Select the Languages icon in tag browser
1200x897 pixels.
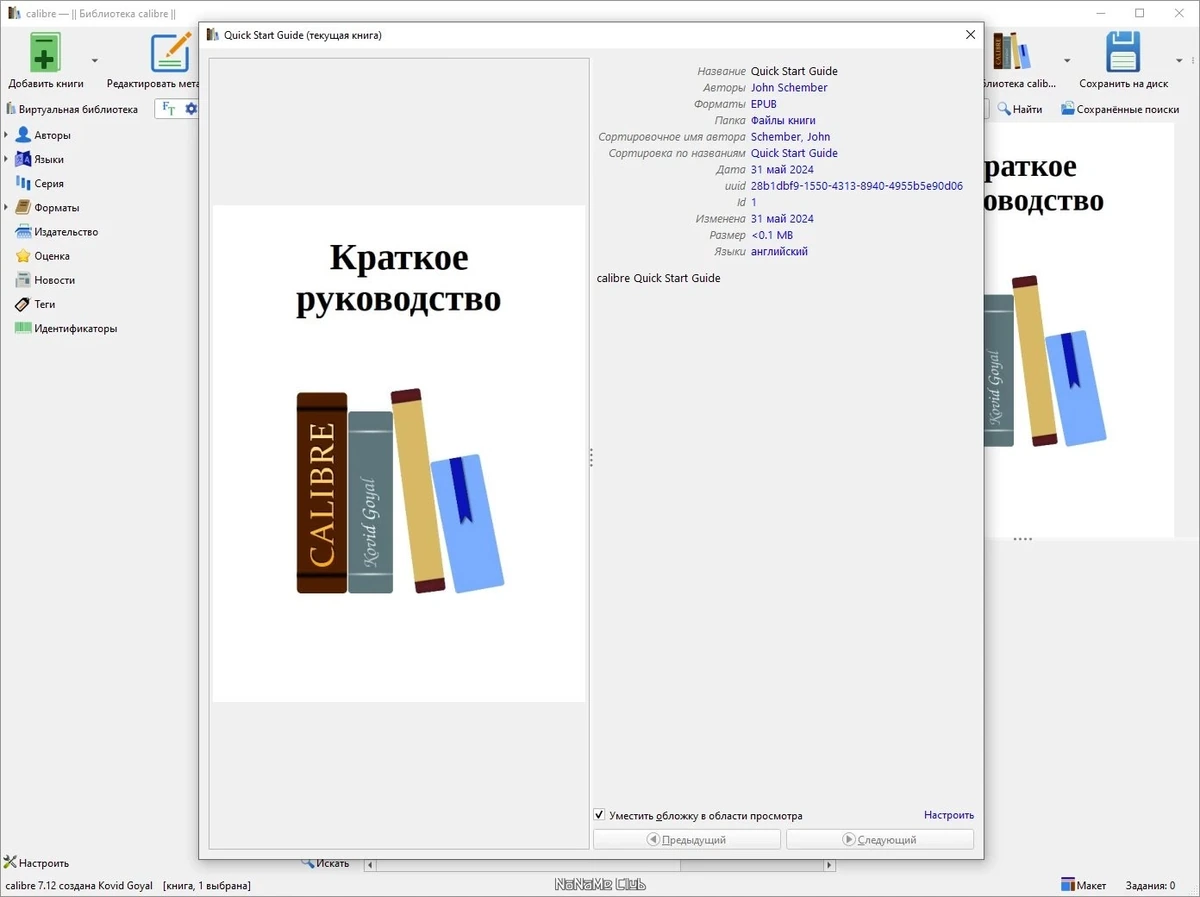pyautogui.click(x=23, y=159)
